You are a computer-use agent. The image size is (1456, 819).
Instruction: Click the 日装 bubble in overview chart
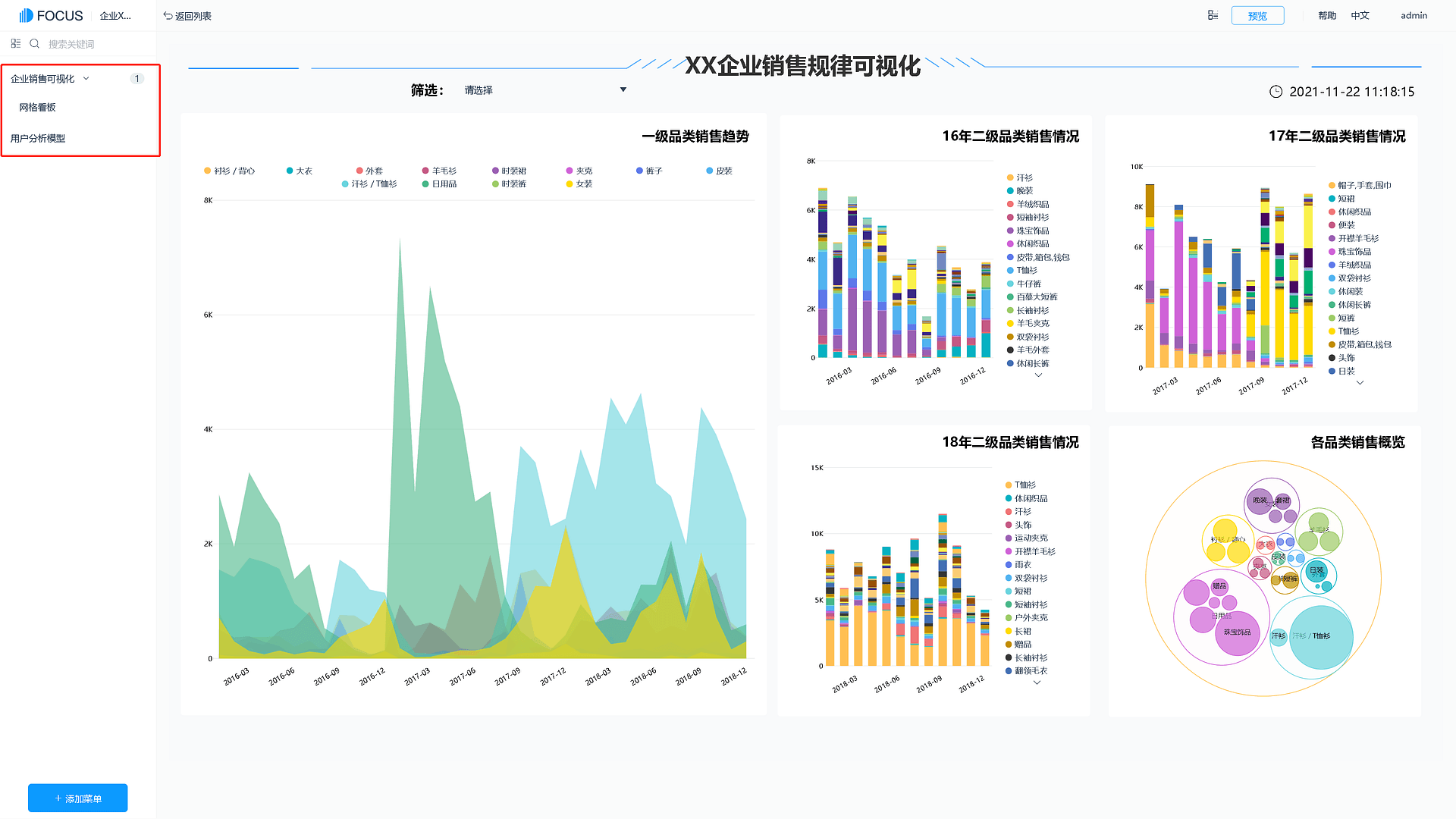coord(1316,570)
